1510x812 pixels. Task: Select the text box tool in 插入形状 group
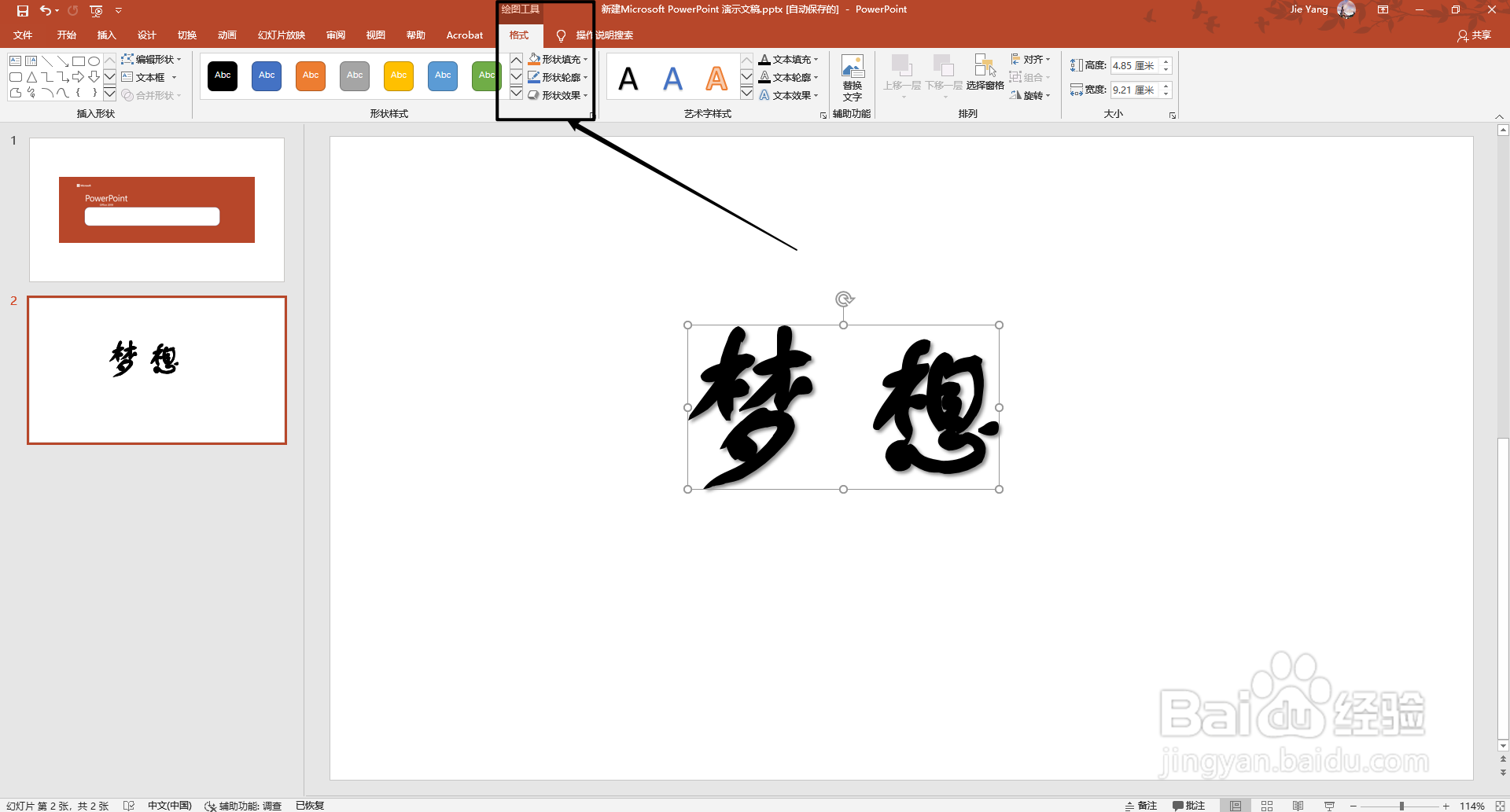tap(146, 77)
